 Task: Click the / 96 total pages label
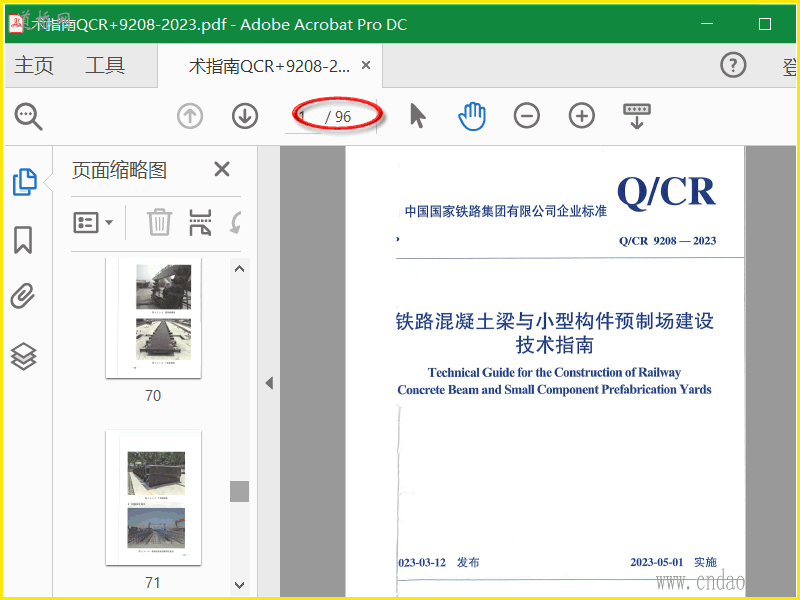pos(338,117)
